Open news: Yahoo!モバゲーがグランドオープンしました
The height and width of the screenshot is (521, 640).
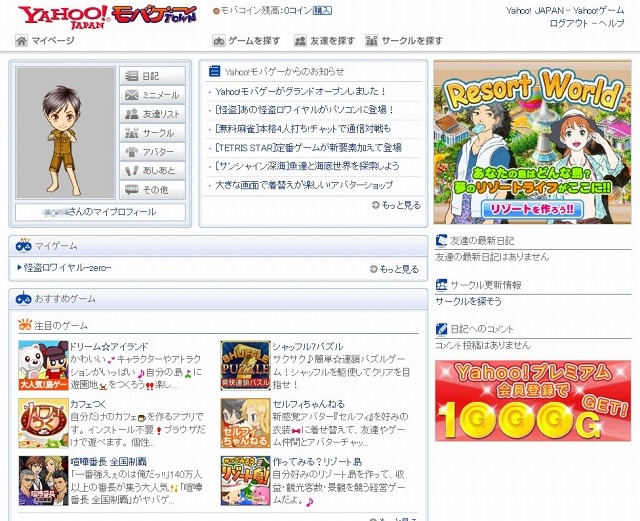pos(300,91)
